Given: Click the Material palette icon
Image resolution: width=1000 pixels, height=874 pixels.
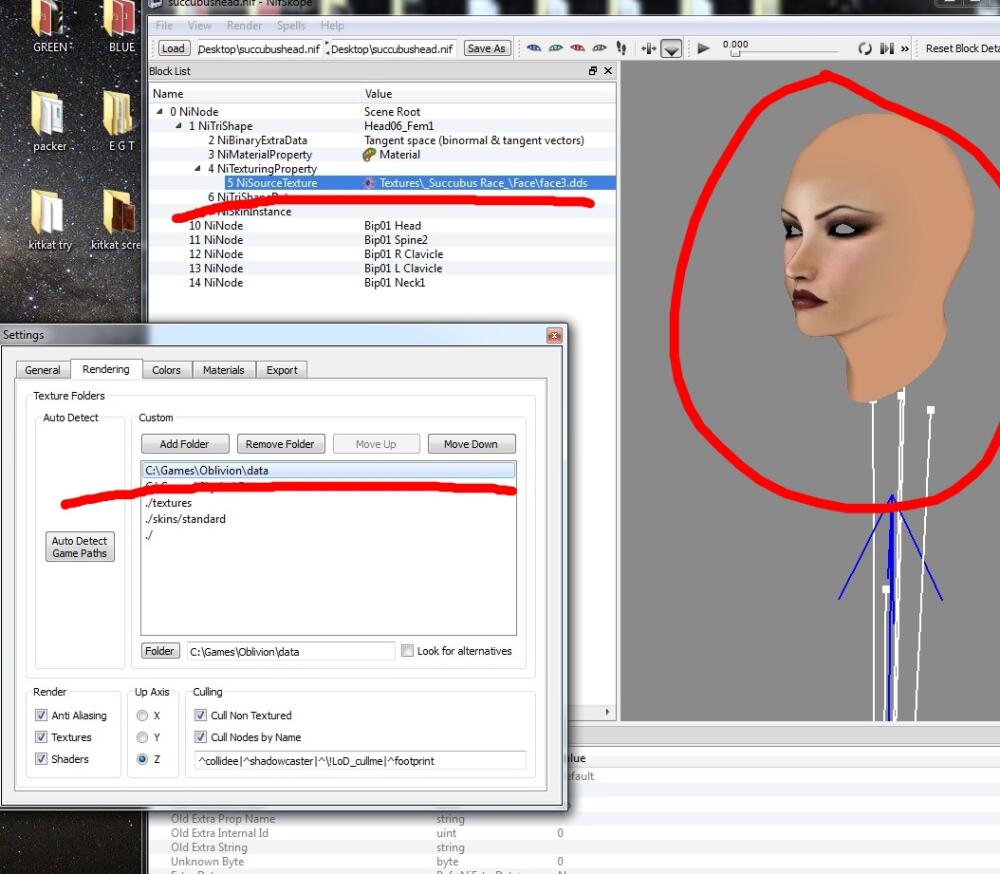Looking at the screenshot, I should pyautogui.click(x=369, y=154).
